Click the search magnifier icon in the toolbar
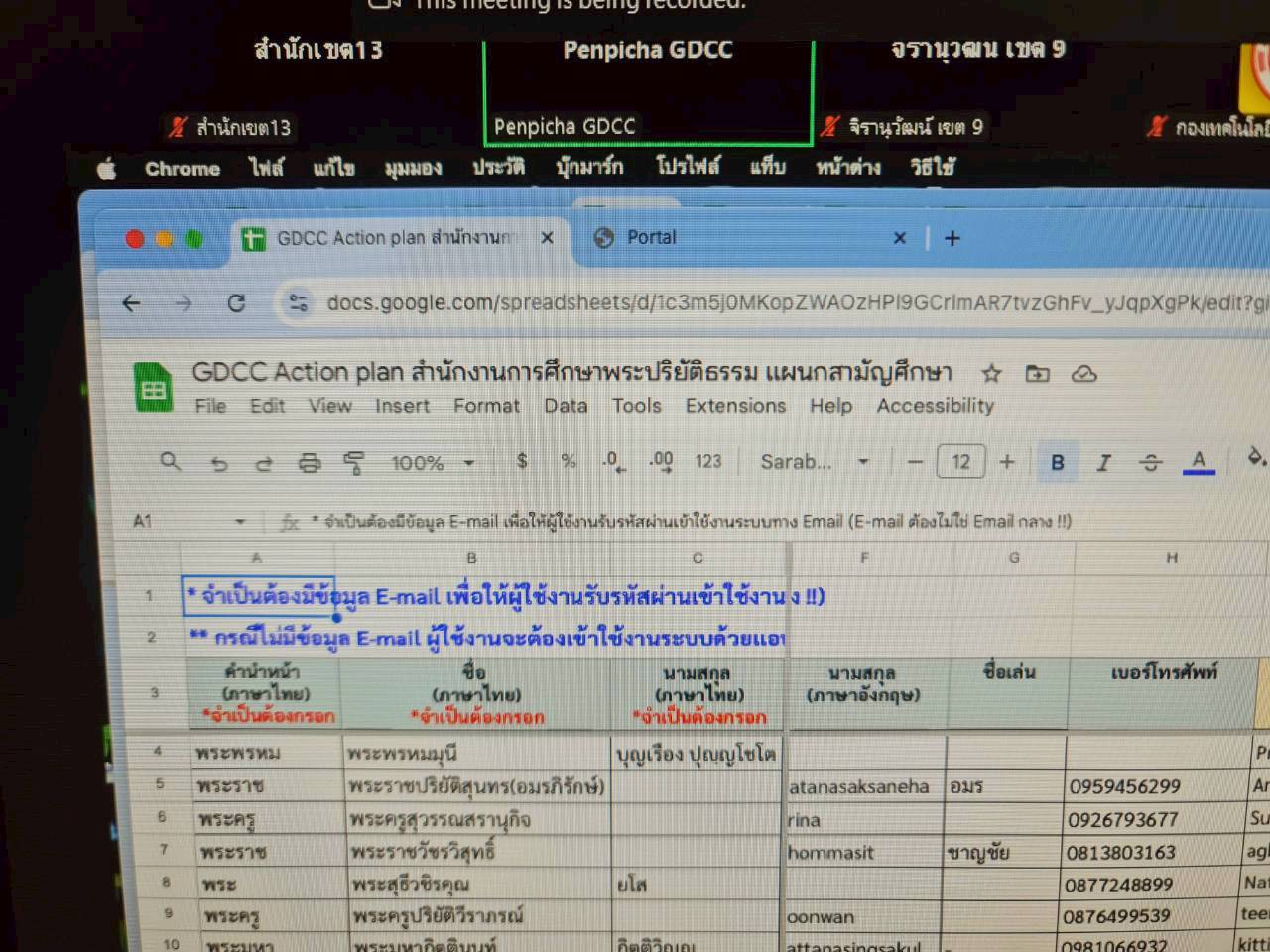1270x952 pixels. click(171, 461)
